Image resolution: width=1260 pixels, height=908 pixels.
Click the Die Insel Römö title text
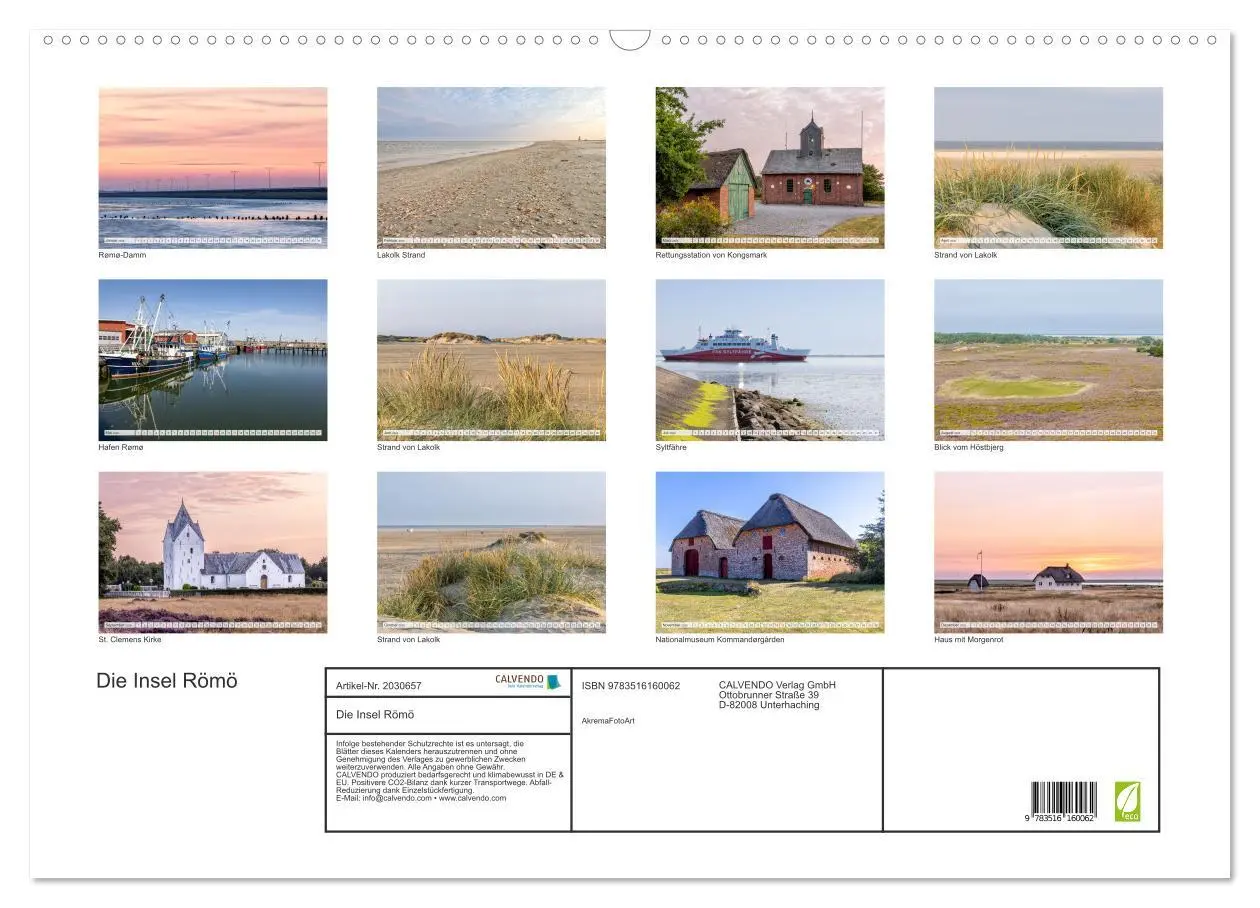pos(166,680)
